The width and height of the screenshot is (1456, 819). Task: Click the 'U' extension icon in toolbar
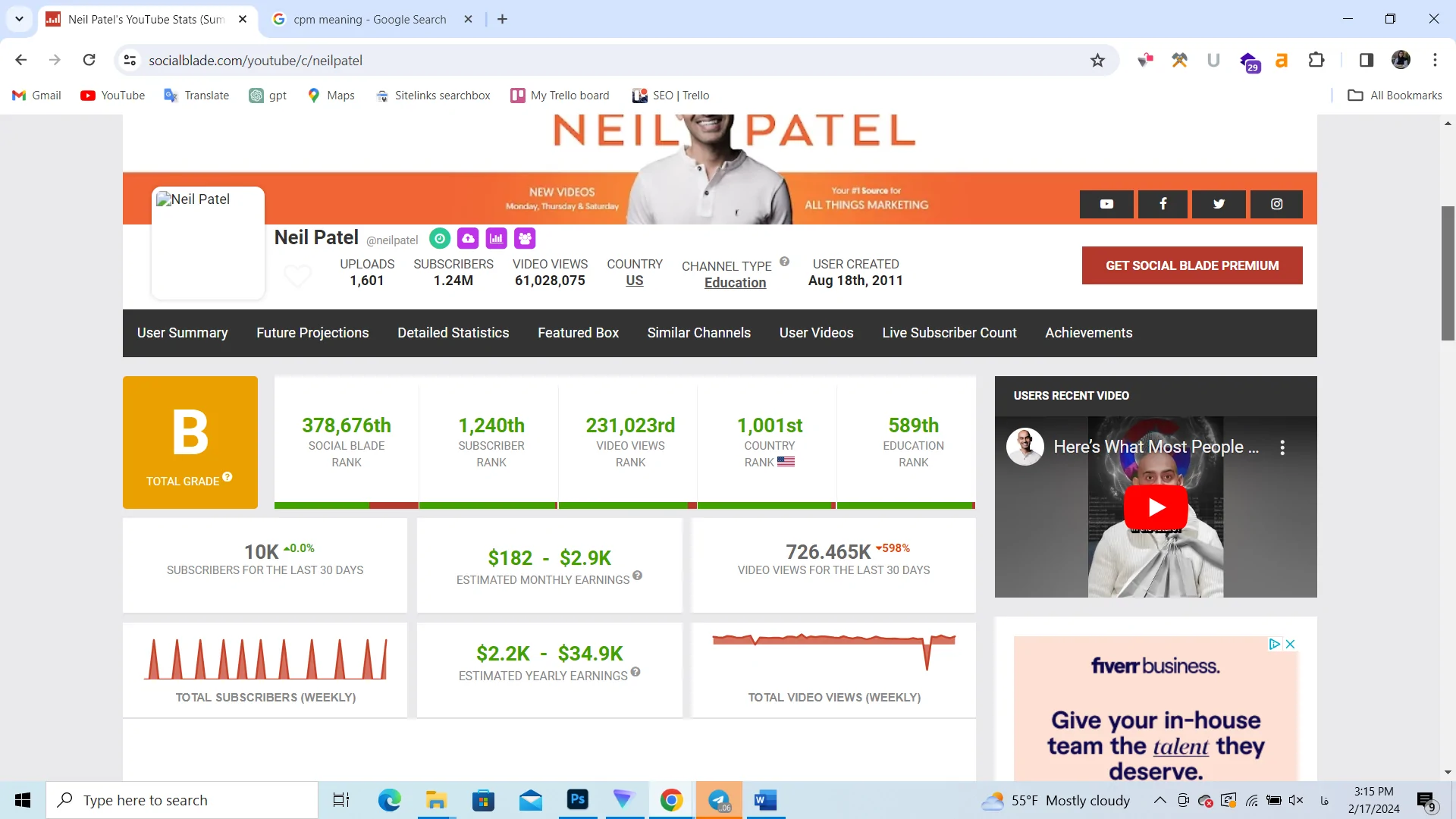click(x=1213, y=60)
